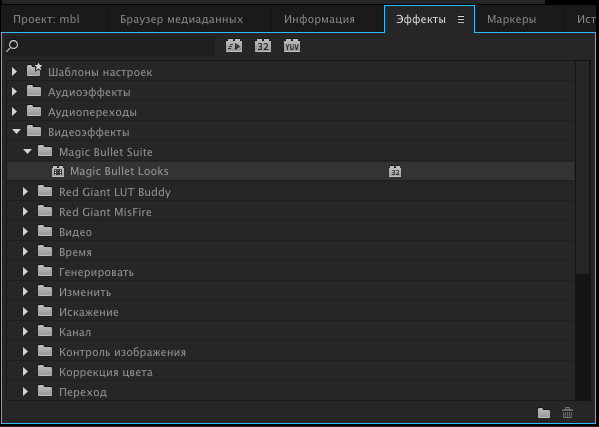This screenshot has width=599, height=427.
Task: Select the Генерировать label
Action: click(96, 272)
